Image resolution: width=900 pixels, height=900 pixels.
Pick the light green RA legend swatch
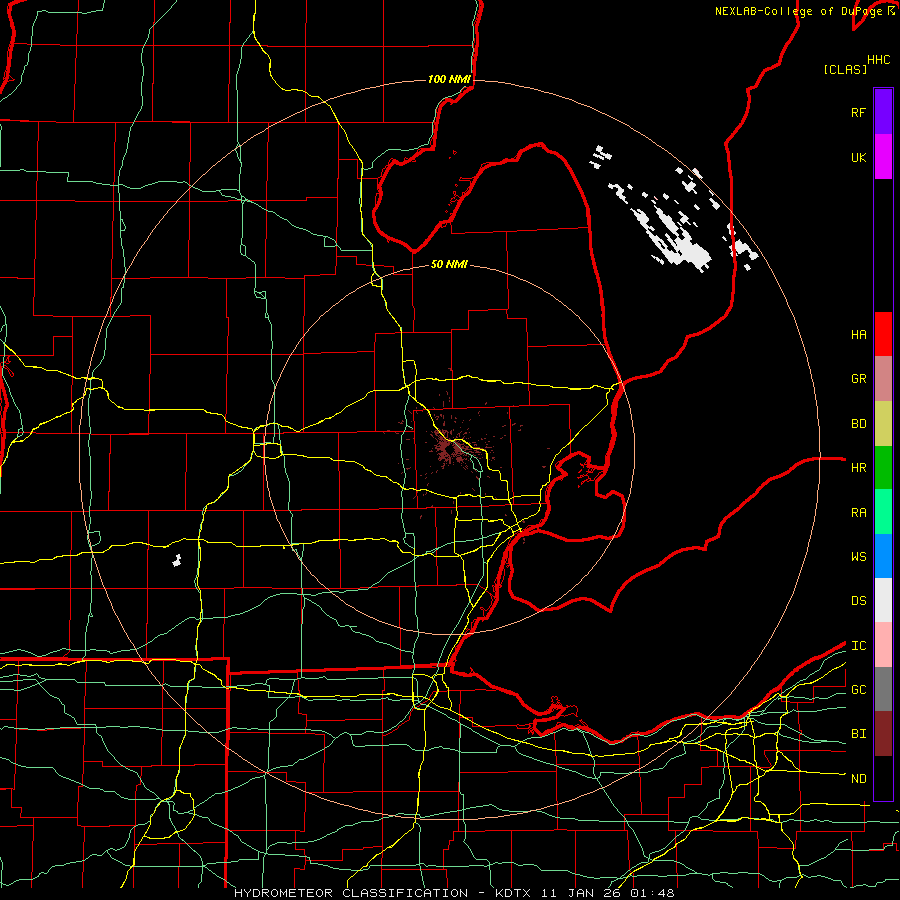click(x=883, y=512)
